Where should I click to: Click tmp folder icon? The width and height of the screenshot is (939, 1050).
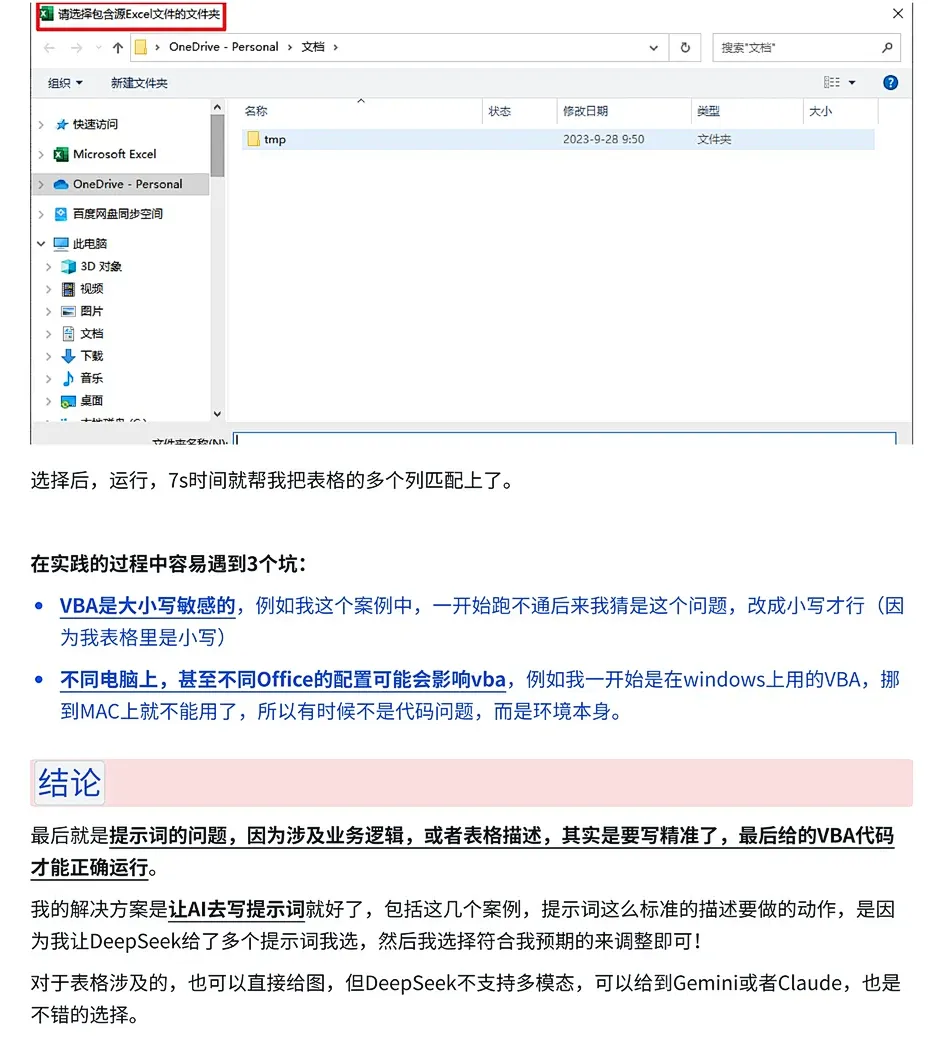(253, 139)
